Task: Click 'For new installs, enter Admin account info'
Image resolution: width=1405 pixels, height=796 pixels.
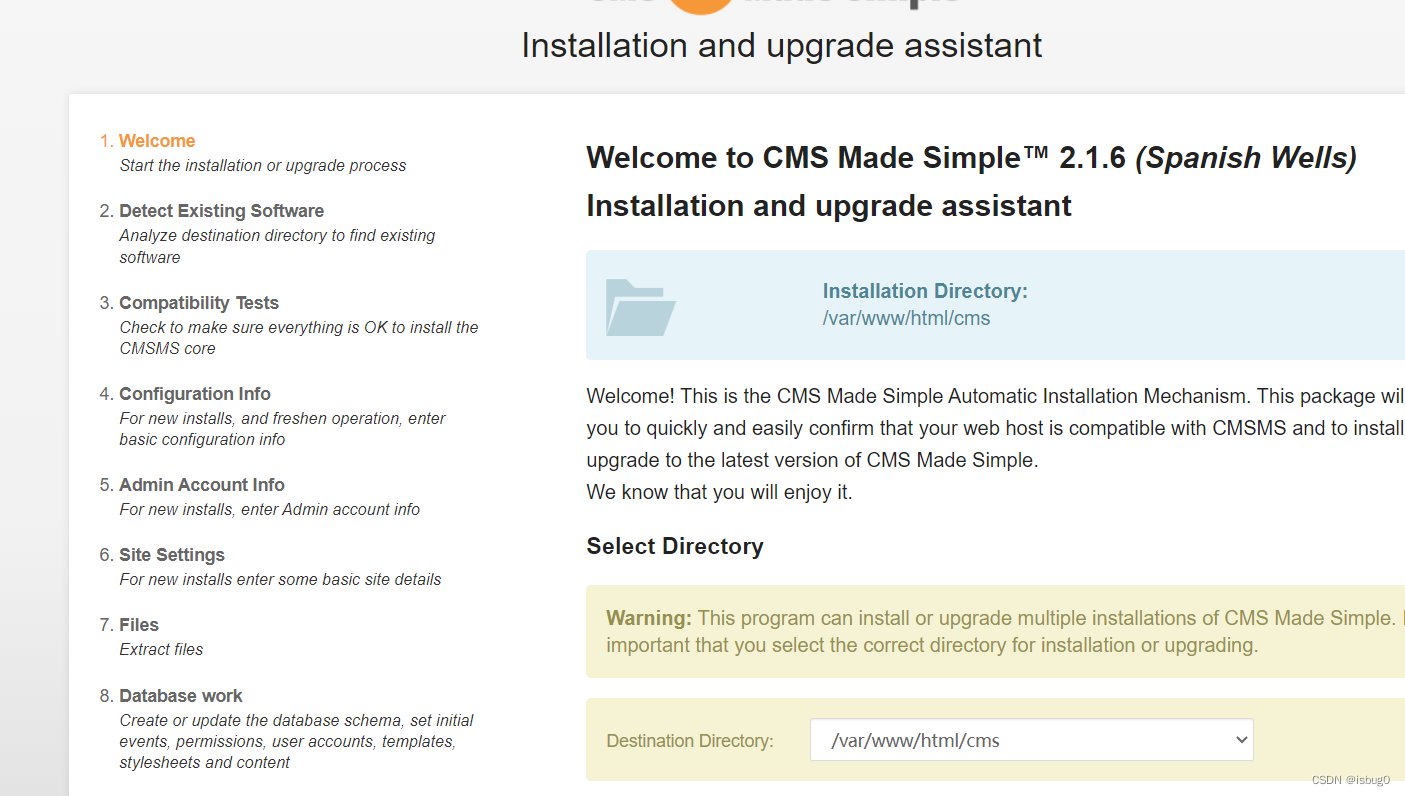Action: tap(270, 510)
